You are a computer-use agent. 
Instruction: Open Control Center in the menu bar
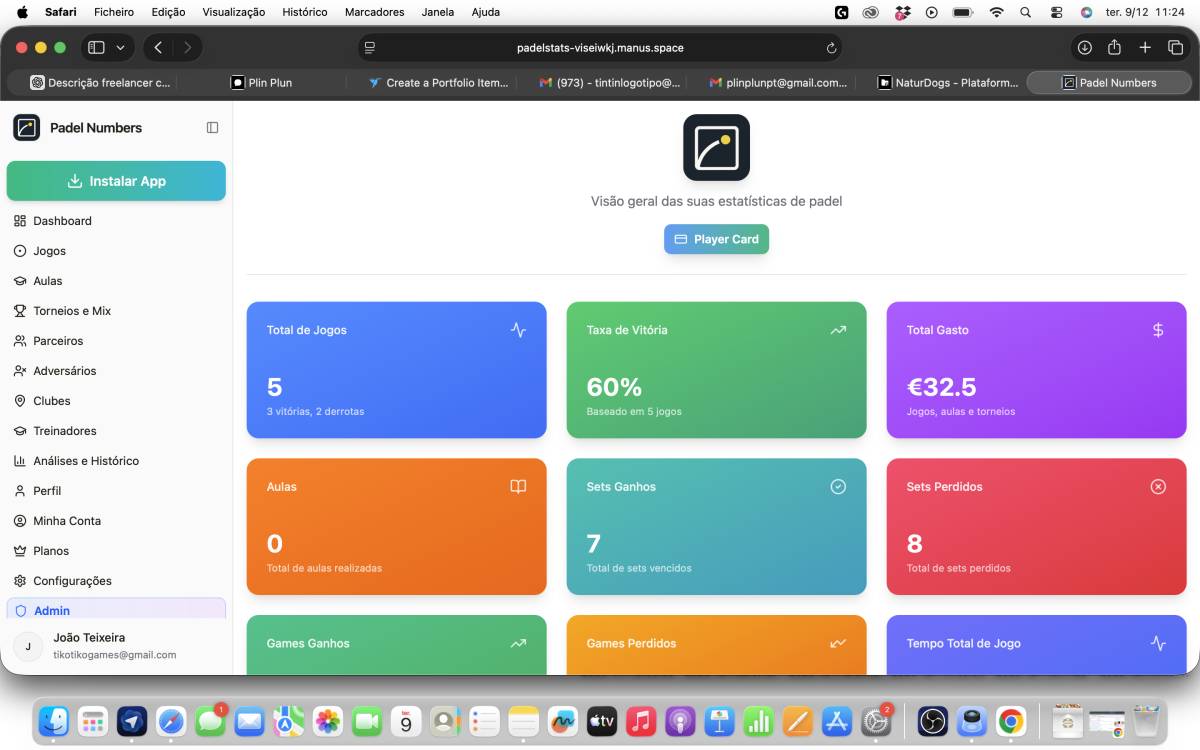pyautogui.click(x=1056, y=12)
